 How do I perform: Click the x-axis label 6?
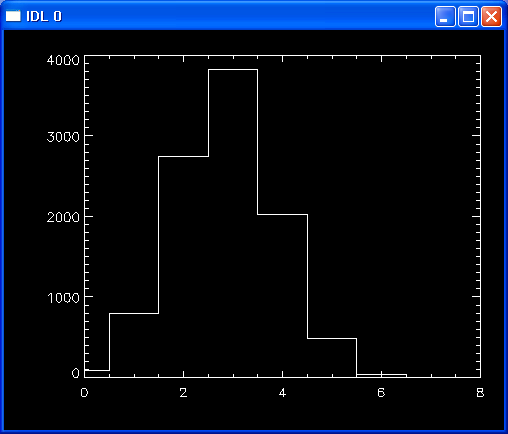point(381,393)
